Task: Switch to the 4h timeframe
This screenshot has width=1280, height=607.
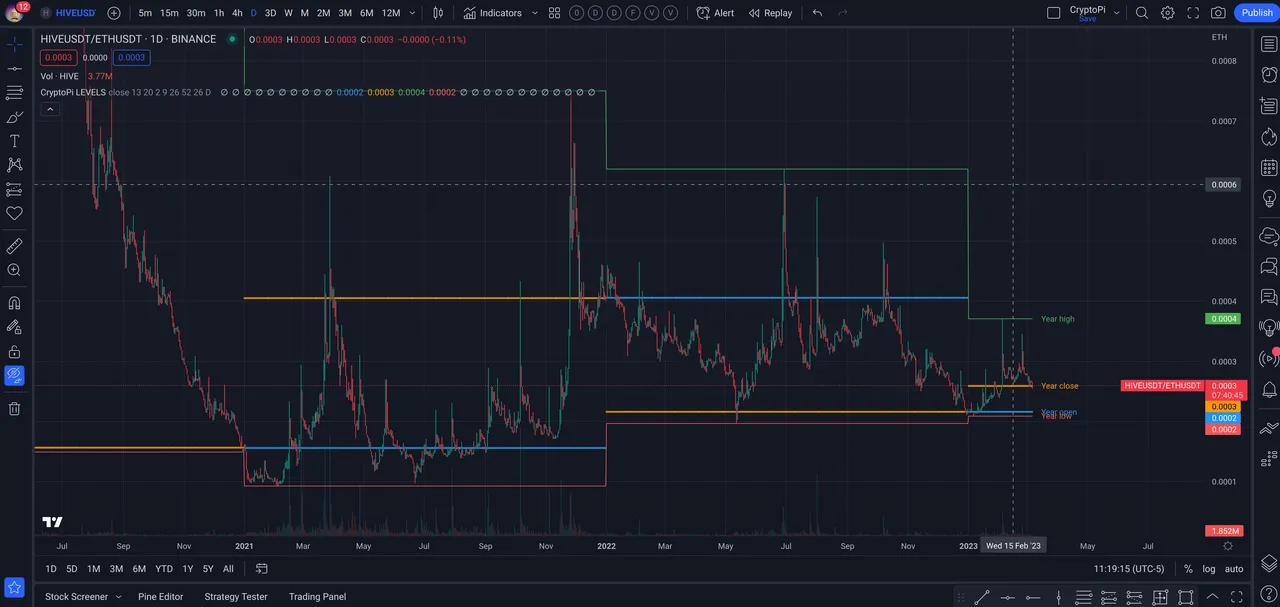Action: pos(237,13)
